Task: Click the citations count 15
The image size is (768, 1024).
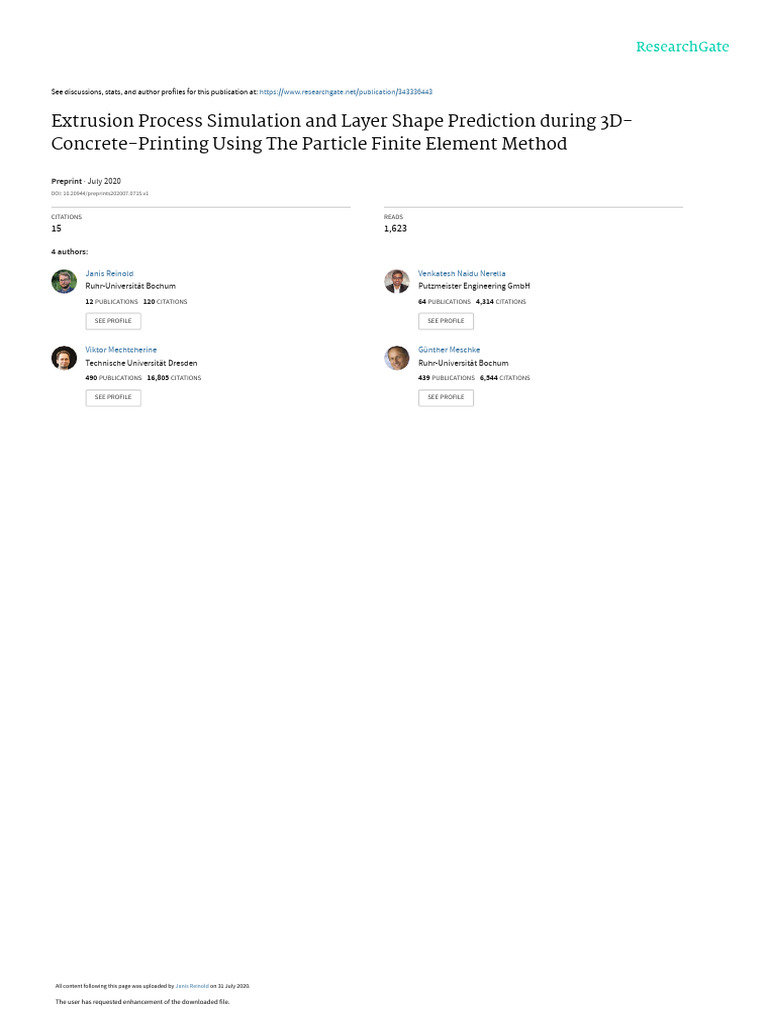Action: click(x=56, y=229)
